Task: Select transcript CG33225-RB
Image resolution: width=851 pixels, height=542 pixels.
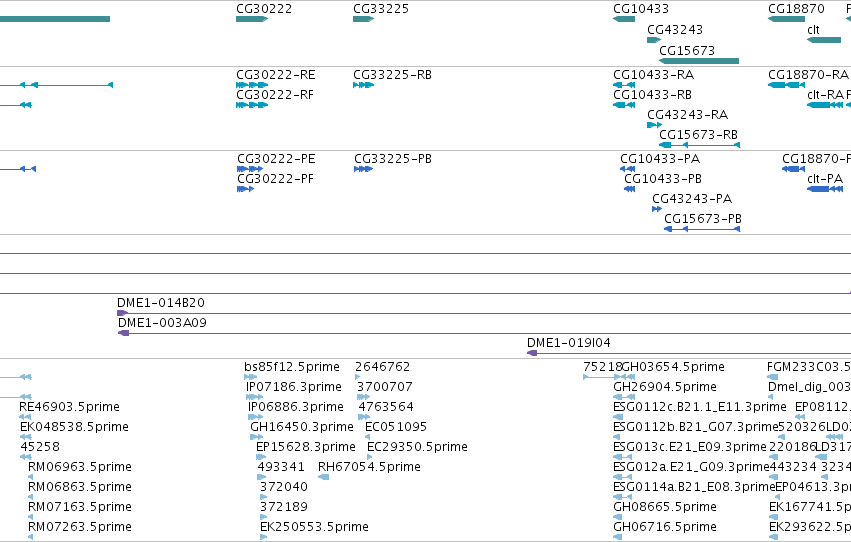Action: [392, 75]
